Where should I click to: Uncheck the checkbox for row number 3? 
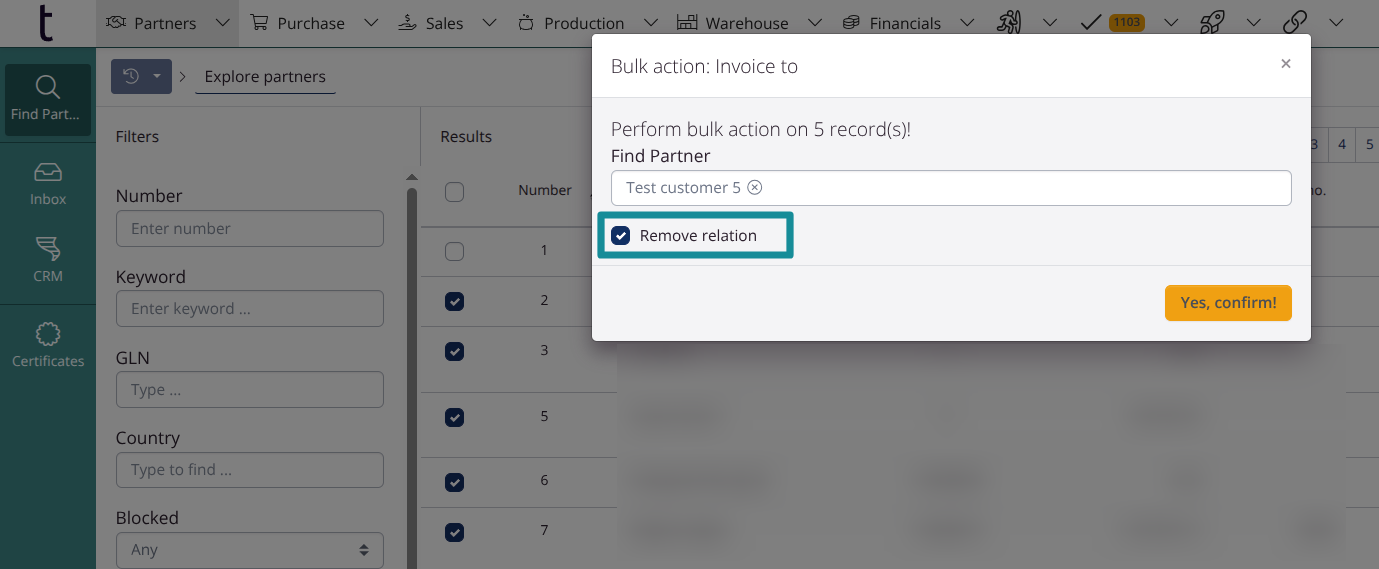tap(454, 351)
